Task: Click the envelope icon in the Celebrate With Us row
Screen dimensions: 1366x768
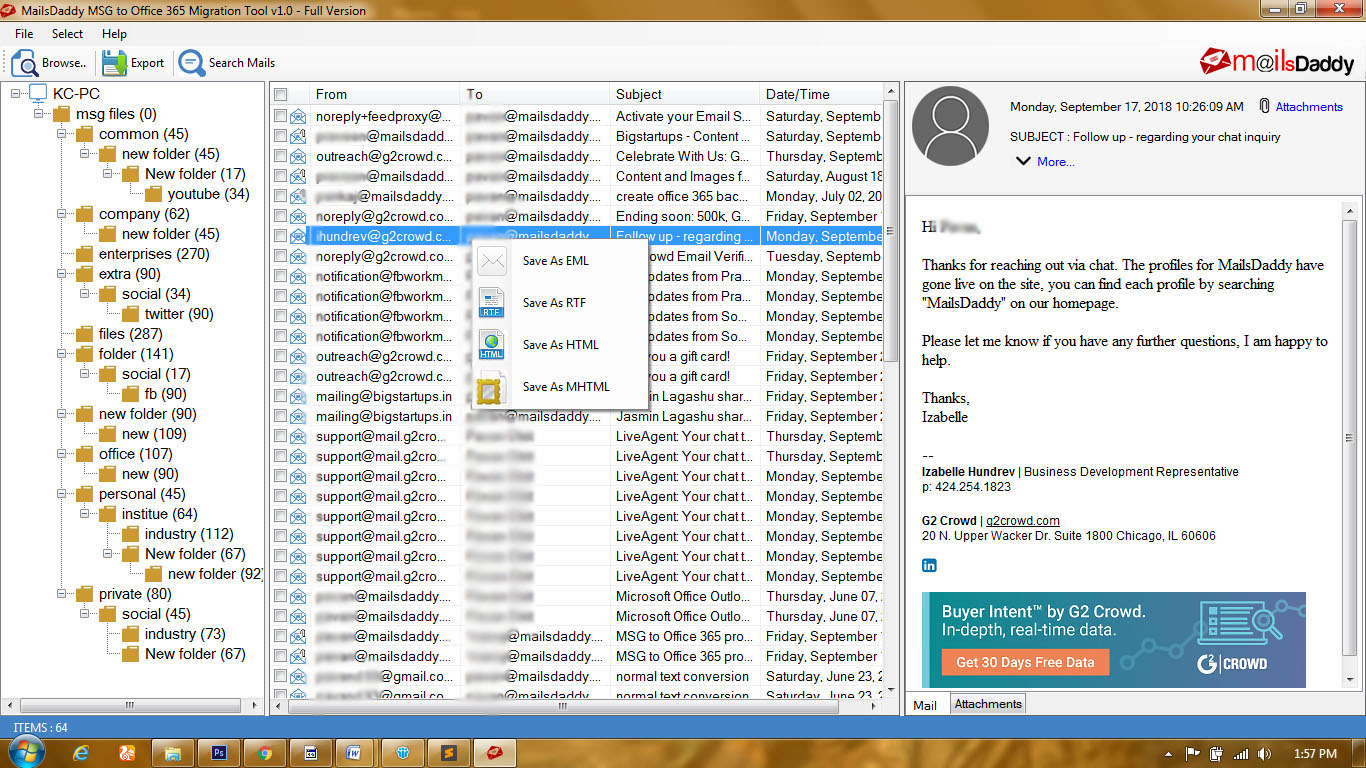Action: pos(298,156)
